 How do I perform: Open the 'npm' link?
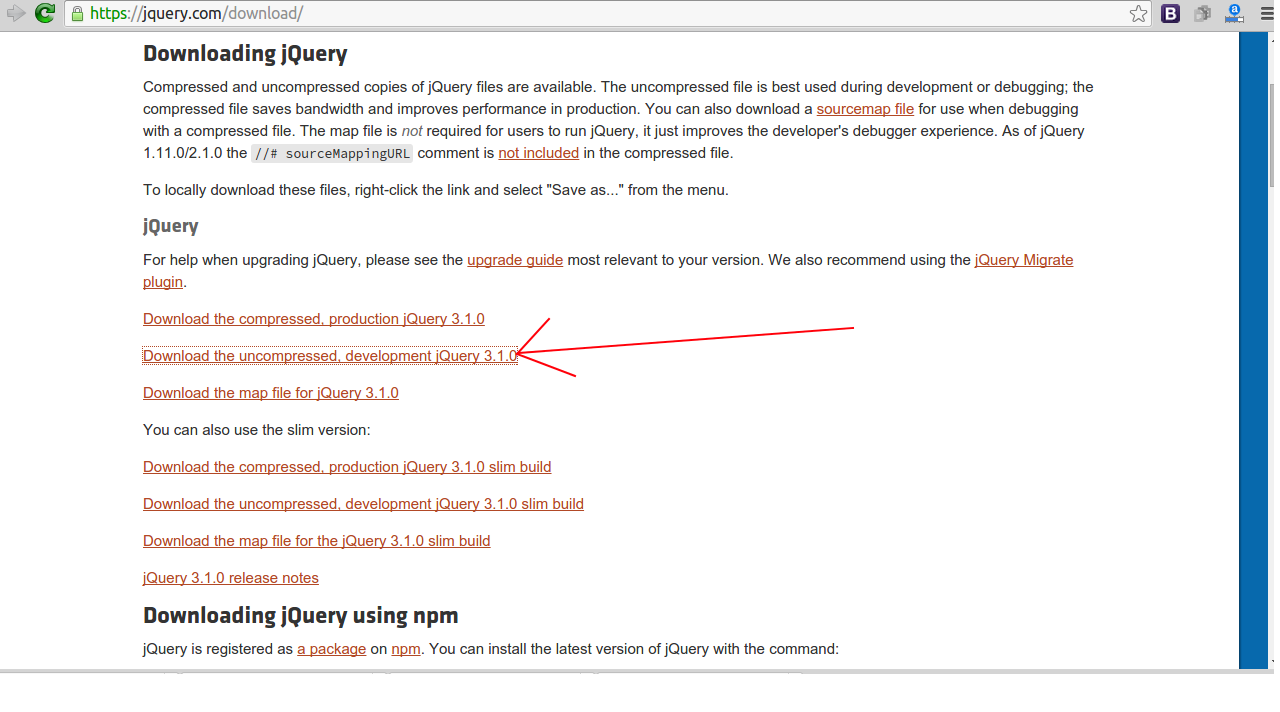pyautogui.click(x=406, y=649)
